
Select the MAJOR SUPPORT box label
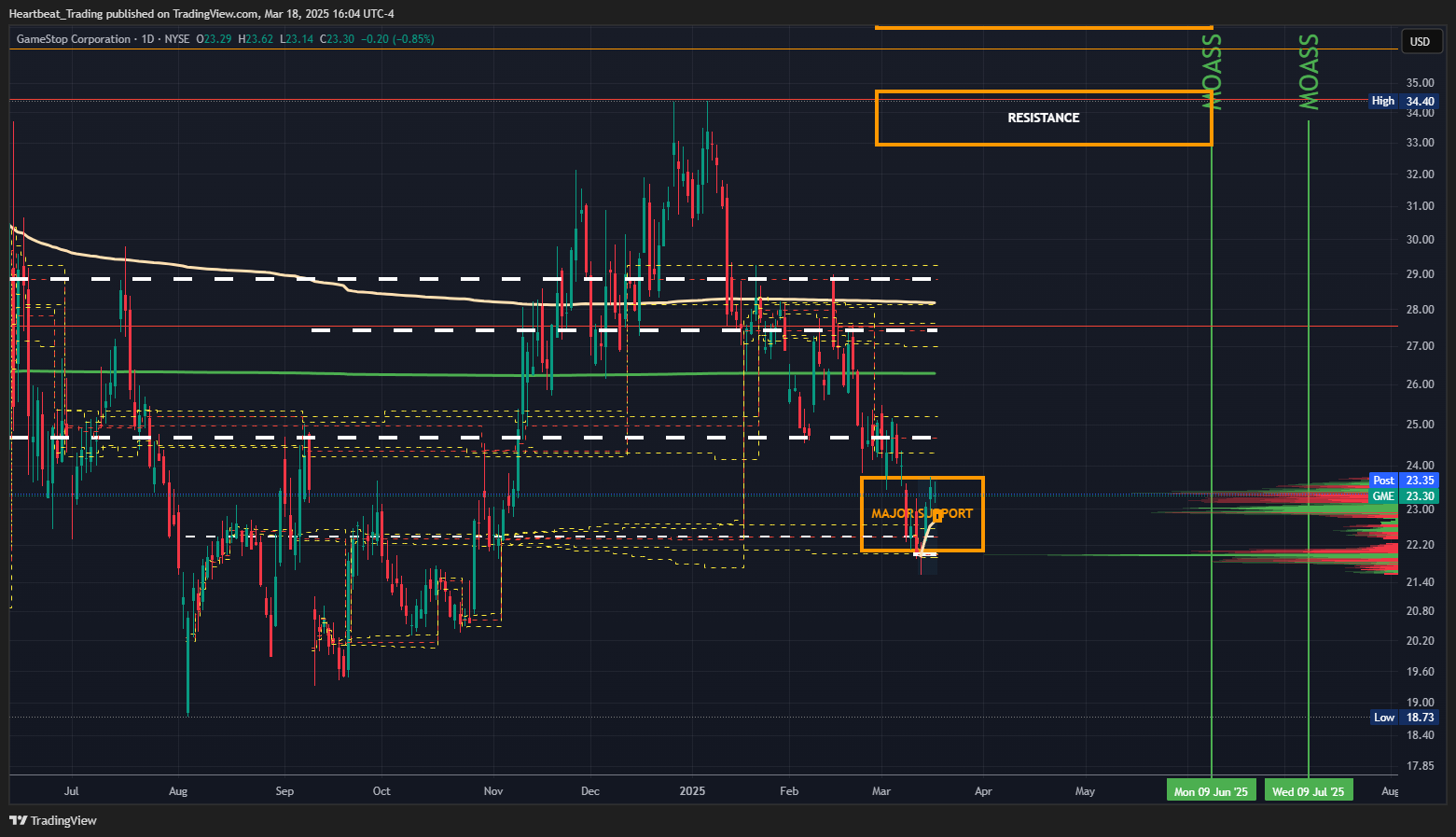(x=922, y=513)
